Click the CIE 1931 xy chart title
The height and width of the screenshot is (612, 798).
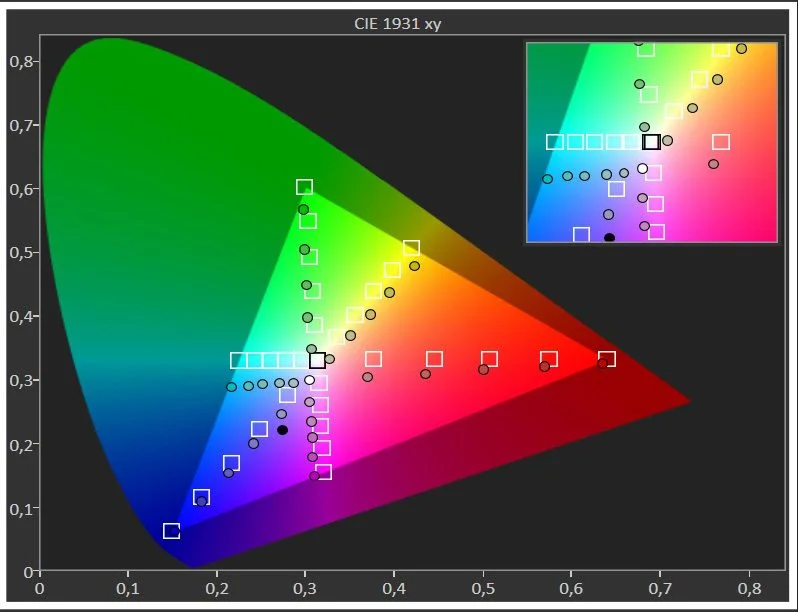point(398,24)
